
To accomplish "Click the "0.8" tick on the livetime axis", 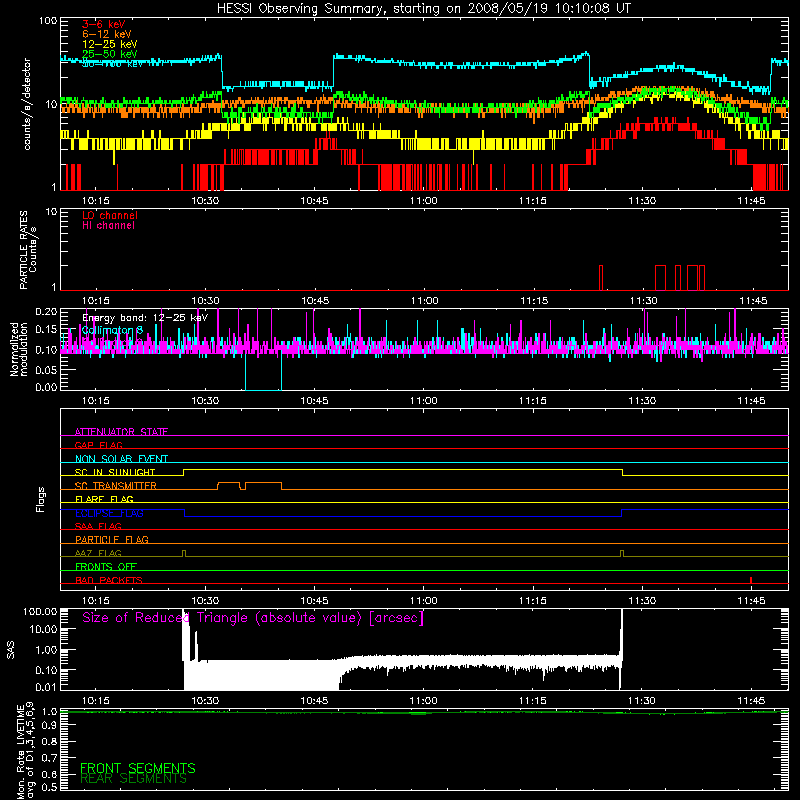I will 50,741.
